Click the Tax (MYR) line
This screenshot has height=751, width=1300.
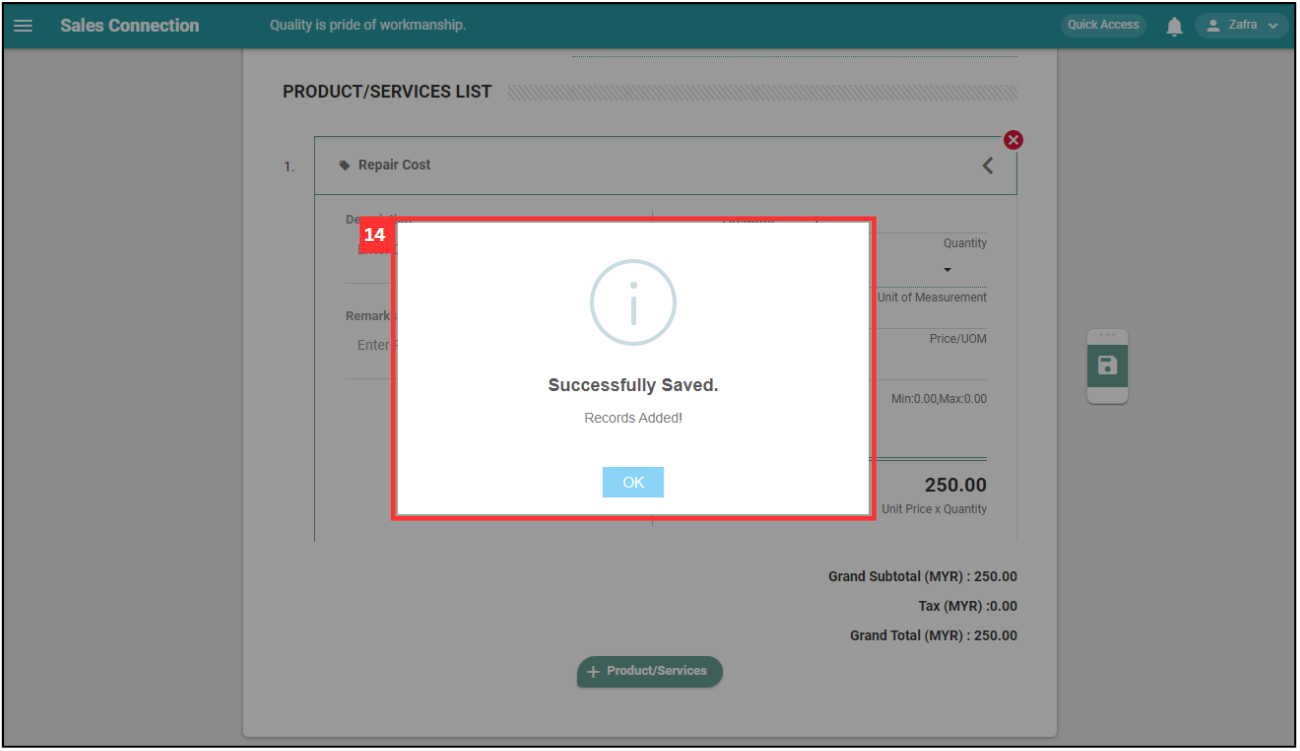tap(968, 606)
